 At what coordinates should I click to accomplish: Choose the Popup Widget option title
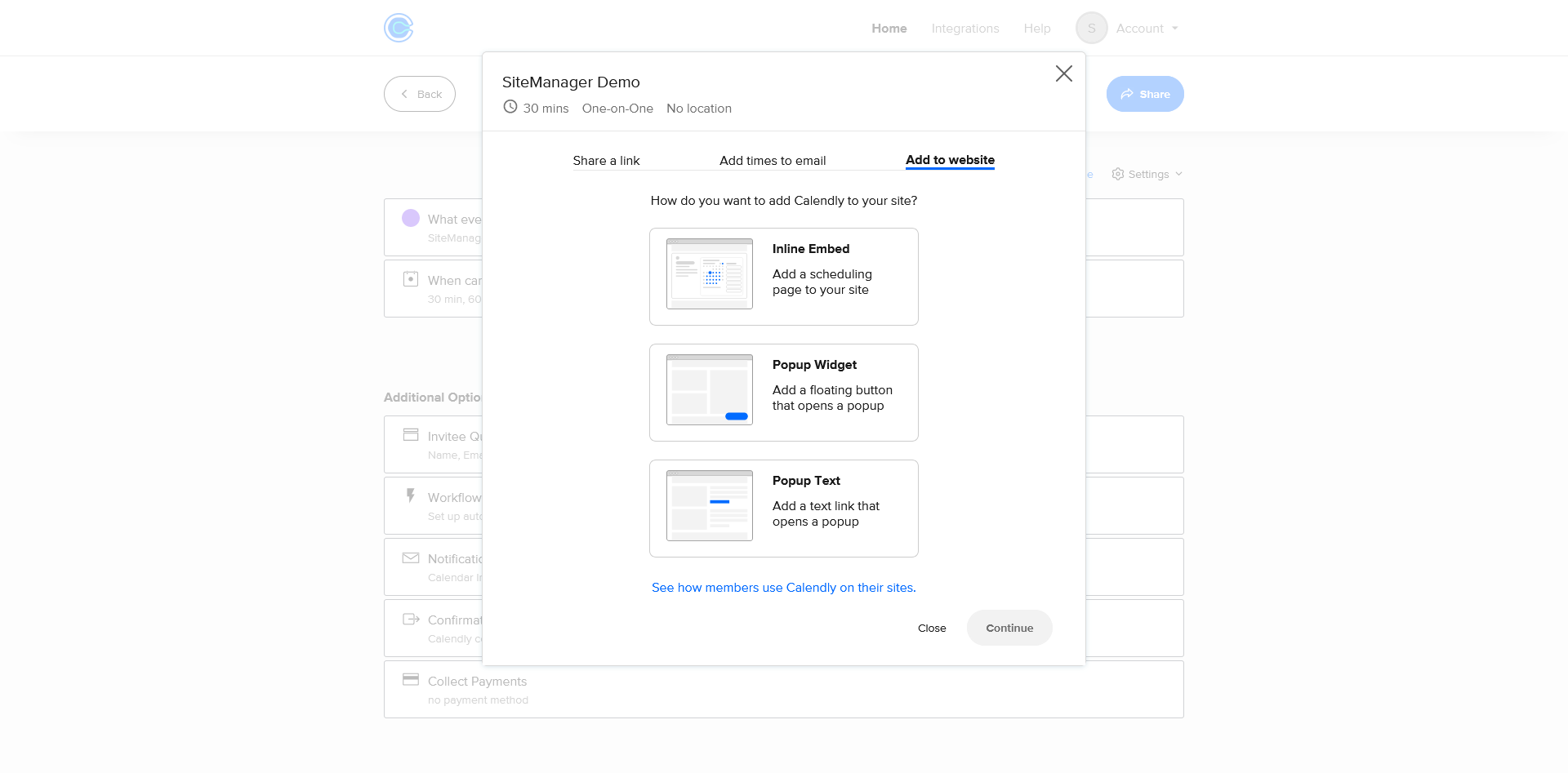click(814, 365)
